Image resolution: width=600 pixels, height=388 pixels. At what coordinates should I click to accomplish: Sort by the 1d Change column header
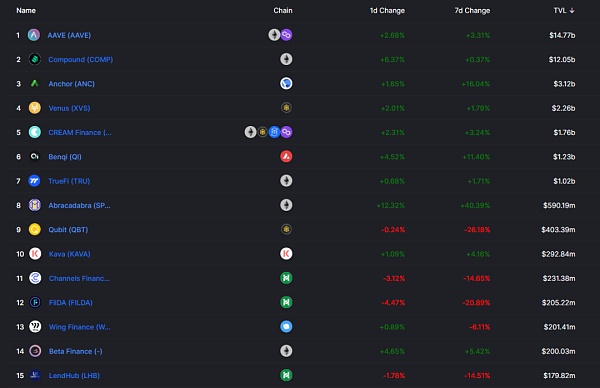(387, 11)
